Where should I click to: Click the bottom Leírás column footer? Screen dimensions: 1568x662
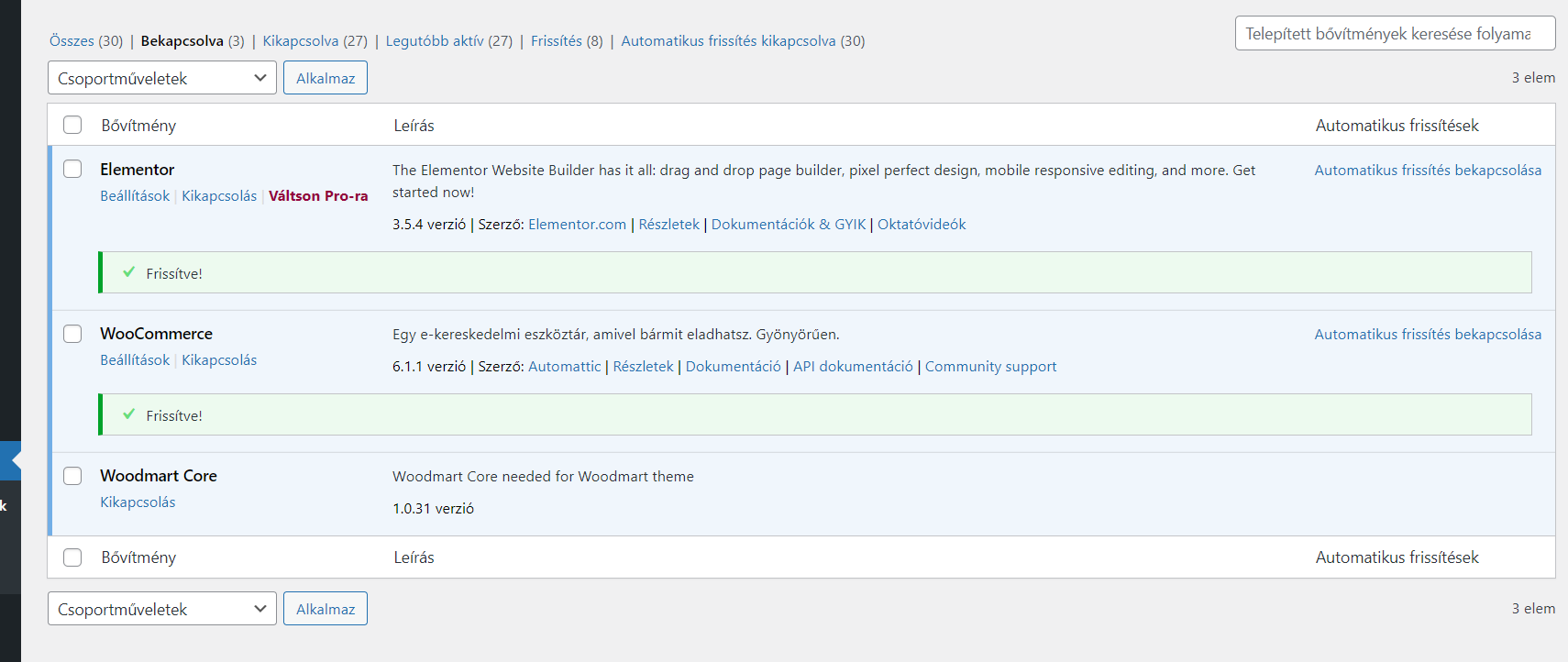(414, 557)
